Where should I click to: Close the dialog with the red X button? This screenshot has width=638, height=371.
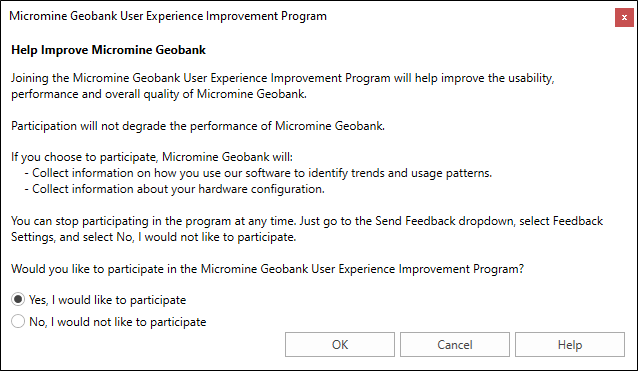click(x=624, y=17)
